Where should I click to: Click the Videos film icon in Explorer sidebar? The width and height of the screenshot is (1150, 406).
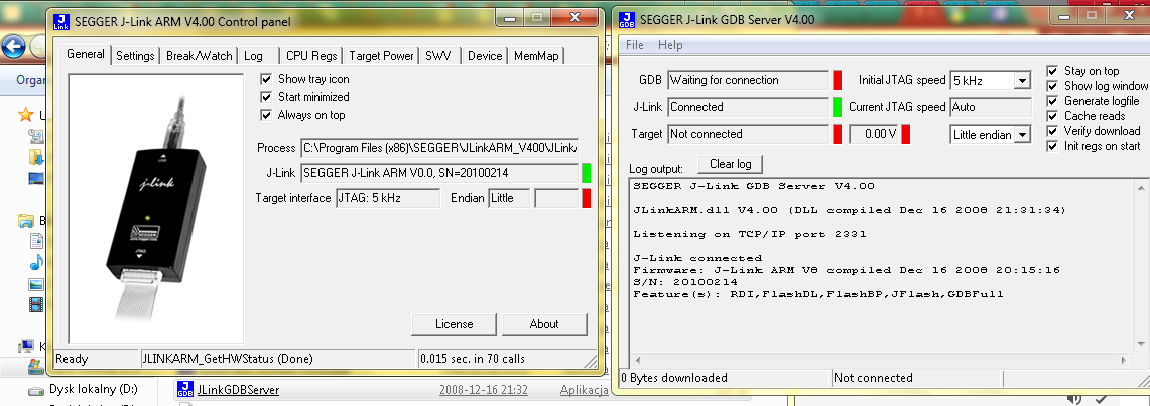pos(36,304)
